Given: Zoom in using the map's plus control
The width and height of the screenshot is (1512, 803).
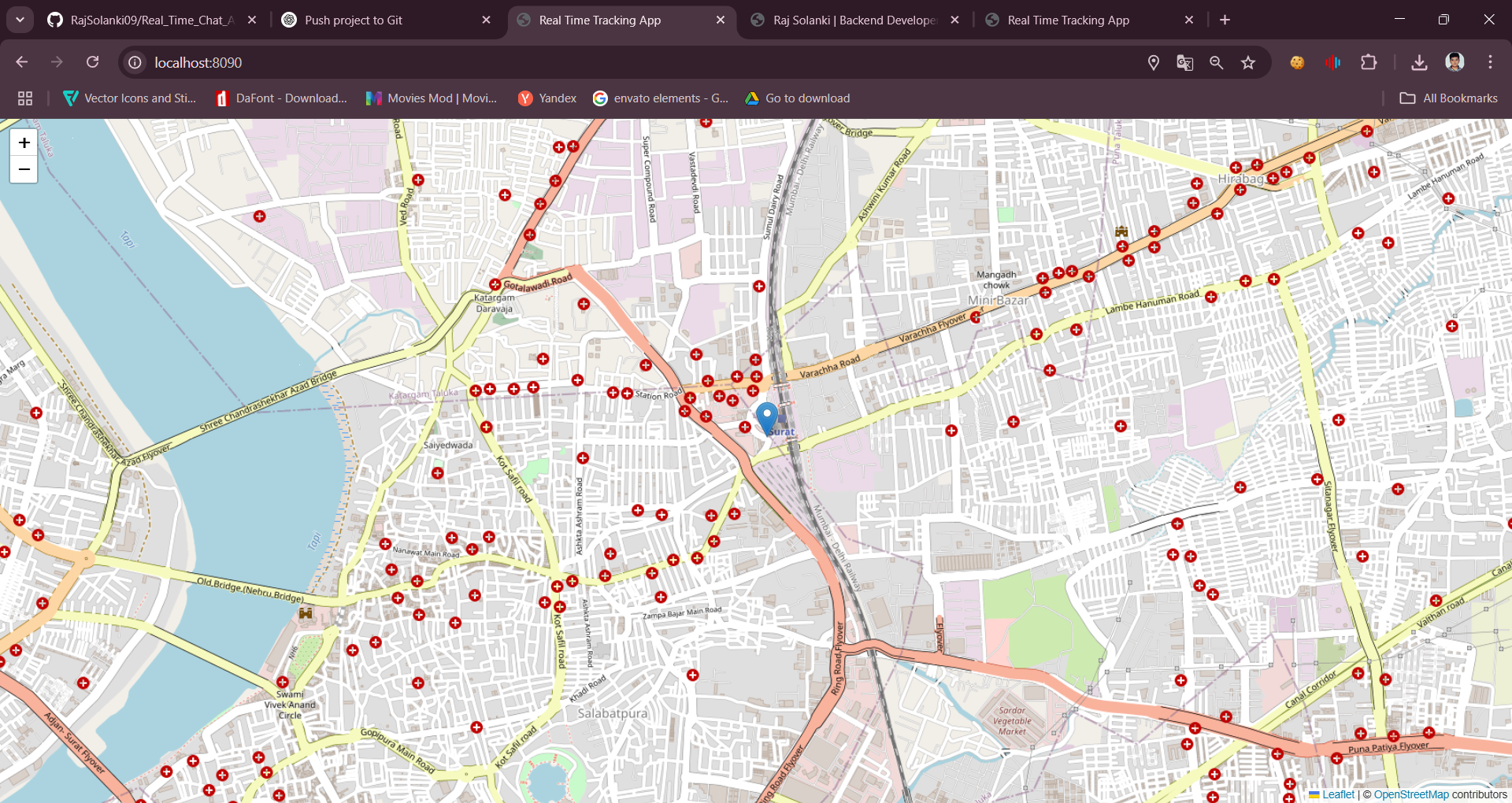Looking at the screenshot, I should tap(24, 143).
